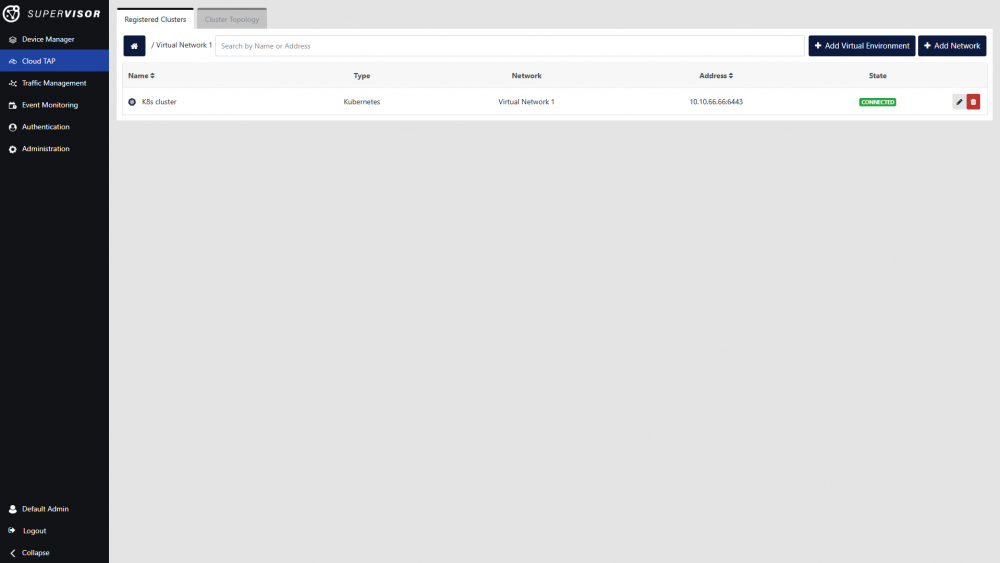1000x563 pixels.
Task: Click the Add Network button
Action: [951, 46]
